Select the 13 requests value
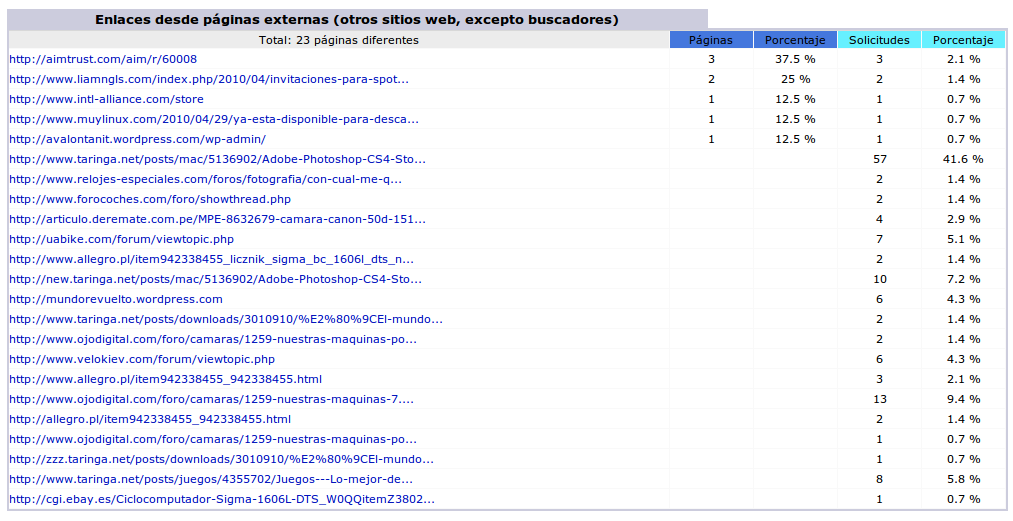The image size is (1013, 521). [x=879, y=399]
